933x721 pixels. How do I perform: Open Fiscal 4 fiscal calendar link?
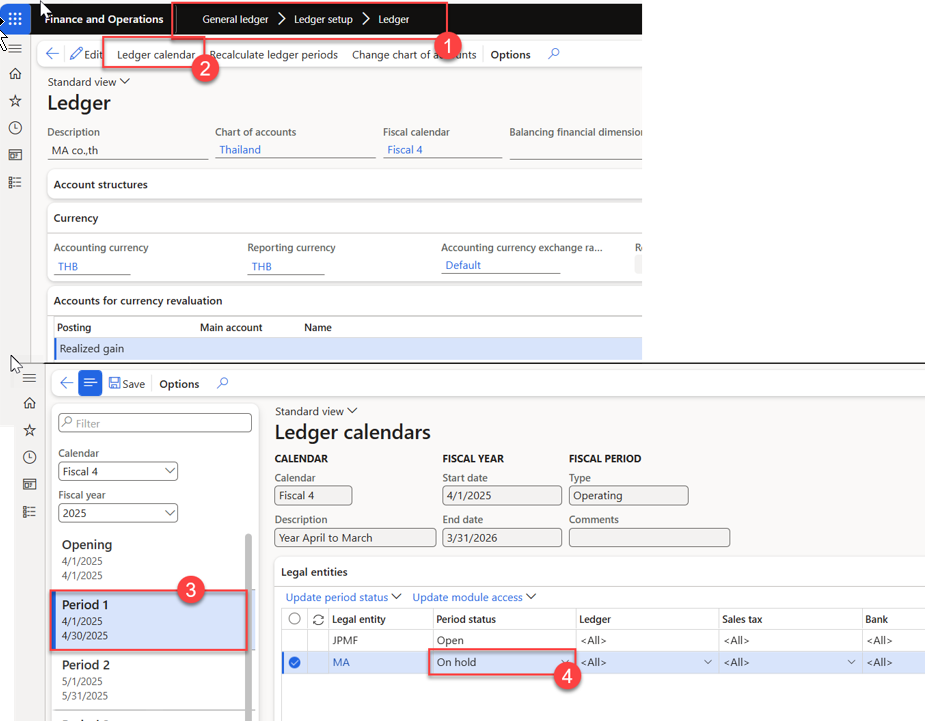(405, 150)
